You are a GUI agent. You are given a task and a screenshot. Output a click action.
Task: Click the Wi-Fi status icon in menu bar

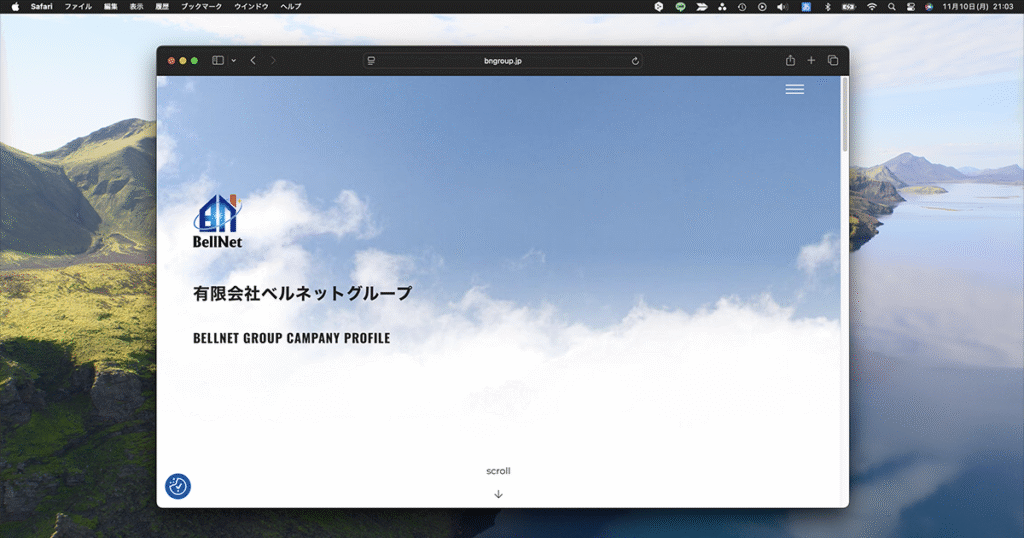point(871,6)
